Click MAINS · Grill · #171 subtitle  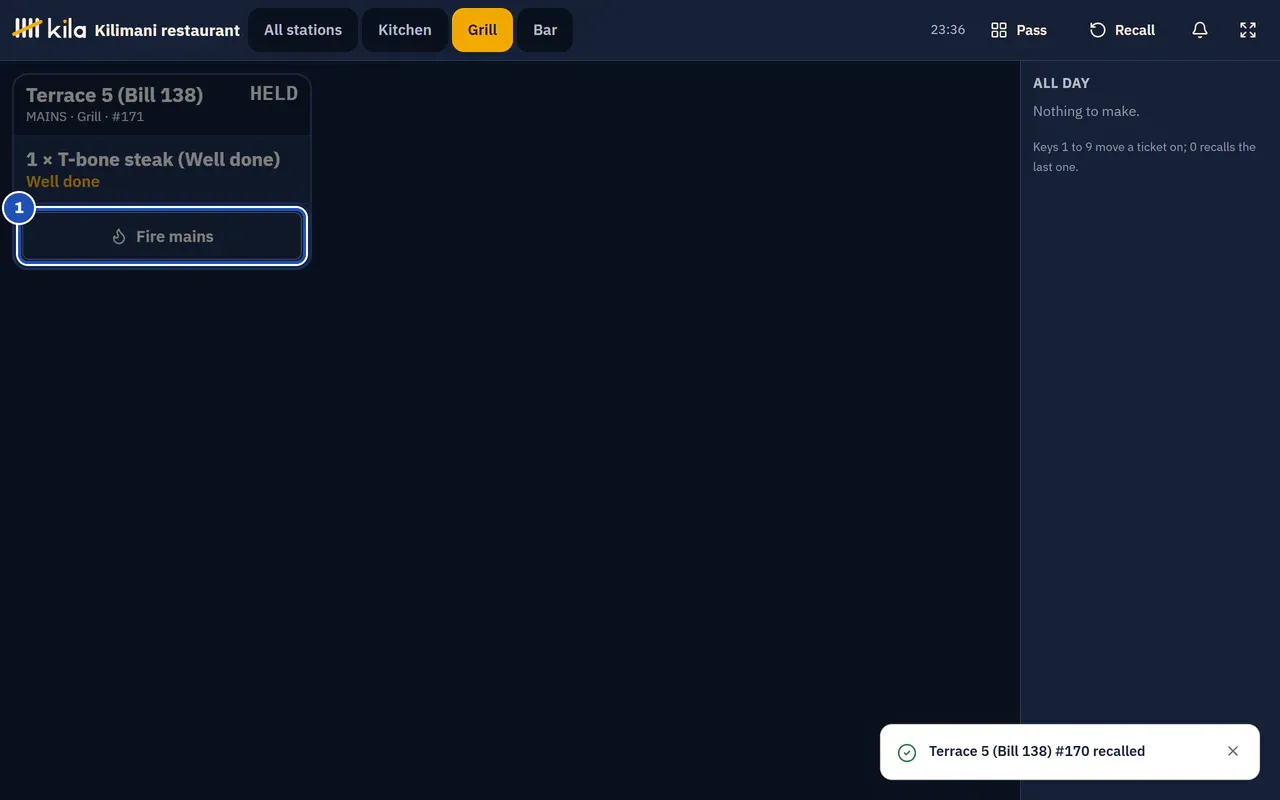tap(85, 116)
